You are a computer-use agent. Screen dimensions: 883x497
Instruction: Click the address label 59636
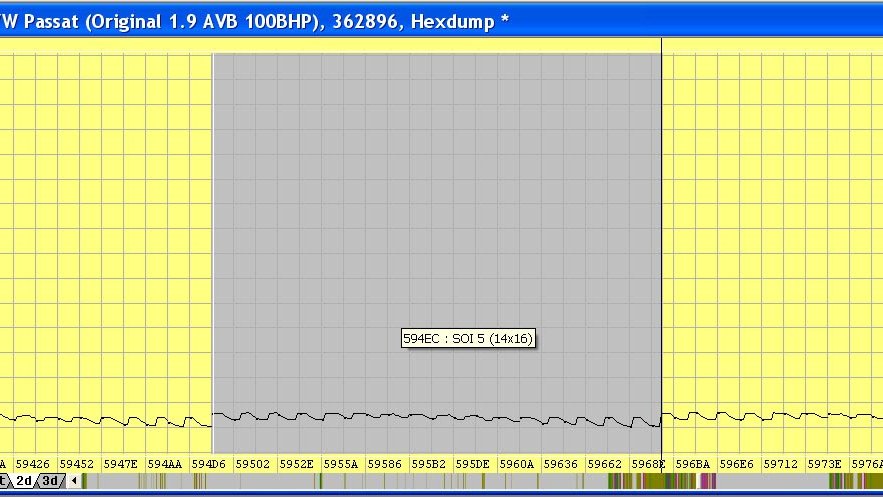[x=560, y=464]
